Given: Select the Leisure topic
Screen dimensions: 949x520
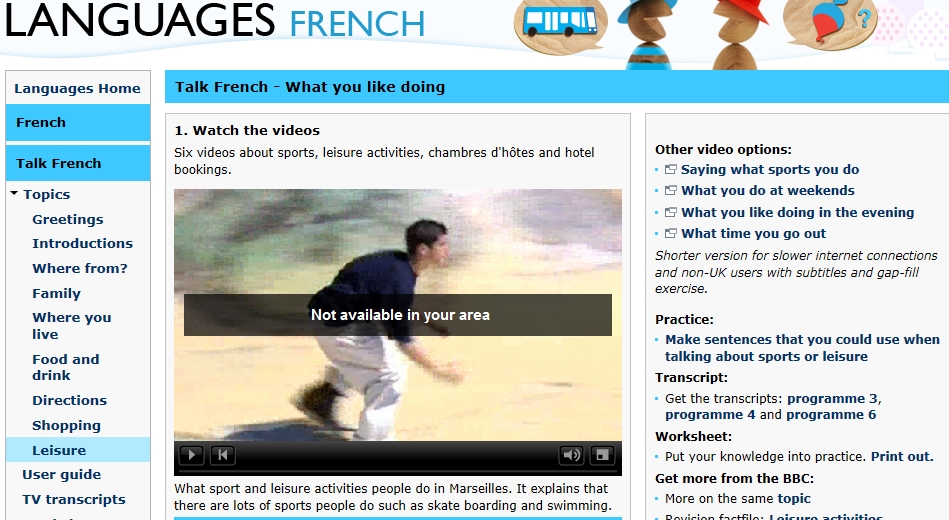Looking at the screenshot, I should point(59,450).
